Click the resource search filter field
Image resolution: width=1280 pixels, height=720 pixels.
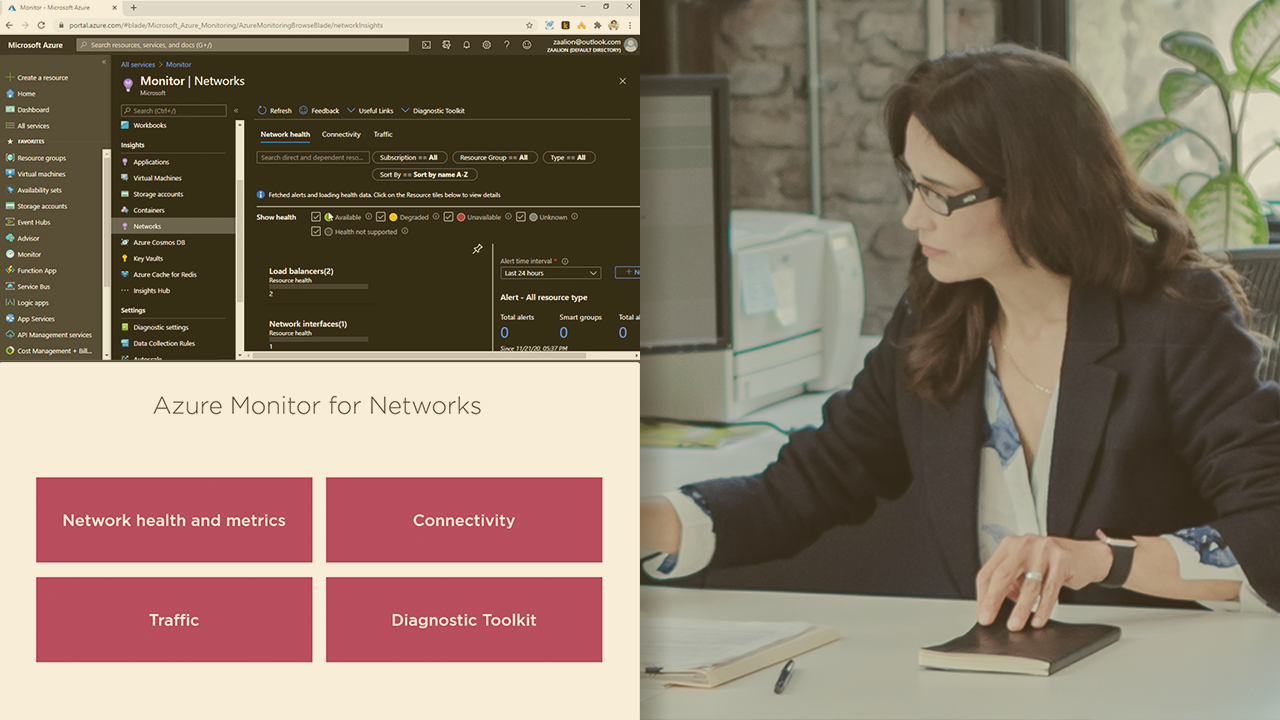(313, 158)
